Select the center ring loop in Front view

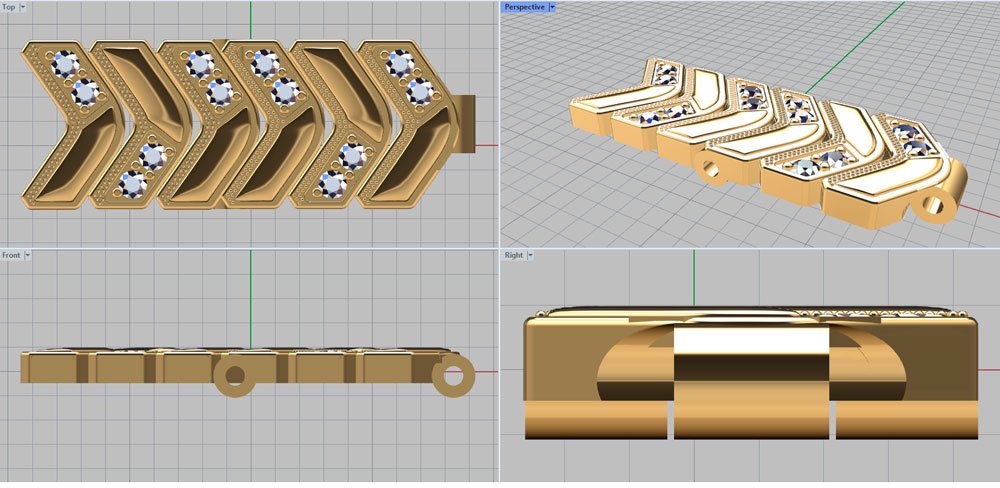234,377
